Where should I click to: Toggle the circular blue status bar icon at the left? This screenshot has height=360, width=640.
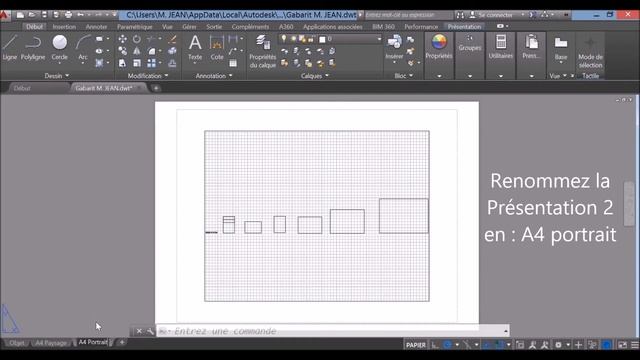pos(447,345)
